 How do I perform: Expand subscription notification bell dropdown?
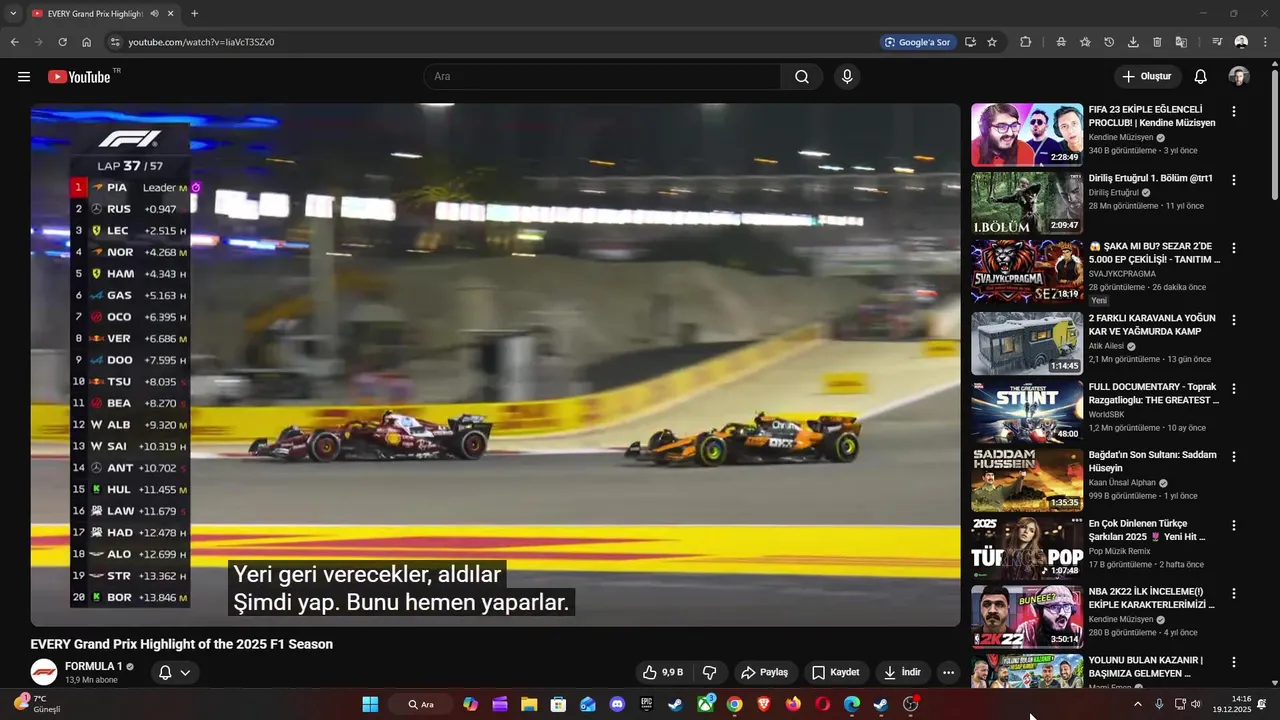tap(174, 673)
